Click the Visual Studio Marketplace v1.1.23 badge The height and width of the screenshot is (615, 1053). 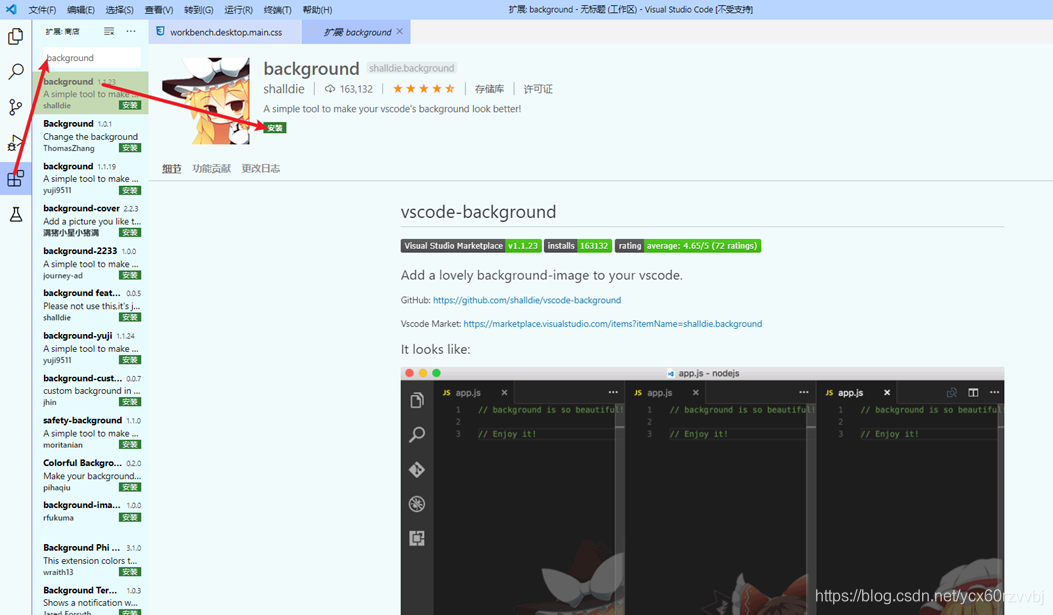point(471,246)
